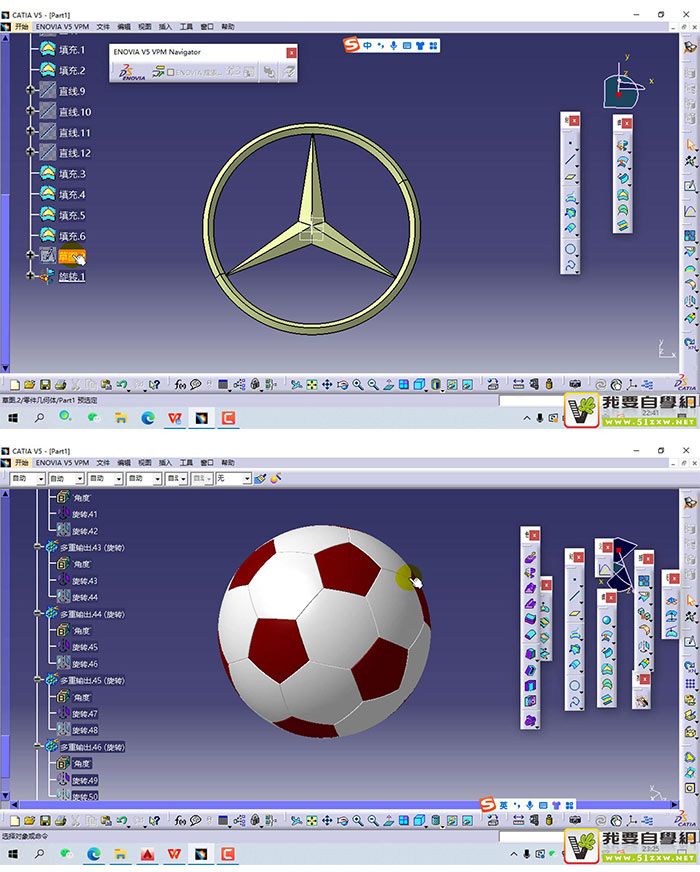The image size is (700, 872).
Task: Click Zoom Out icon in top window toolbar
Action: tap(373, 384)
